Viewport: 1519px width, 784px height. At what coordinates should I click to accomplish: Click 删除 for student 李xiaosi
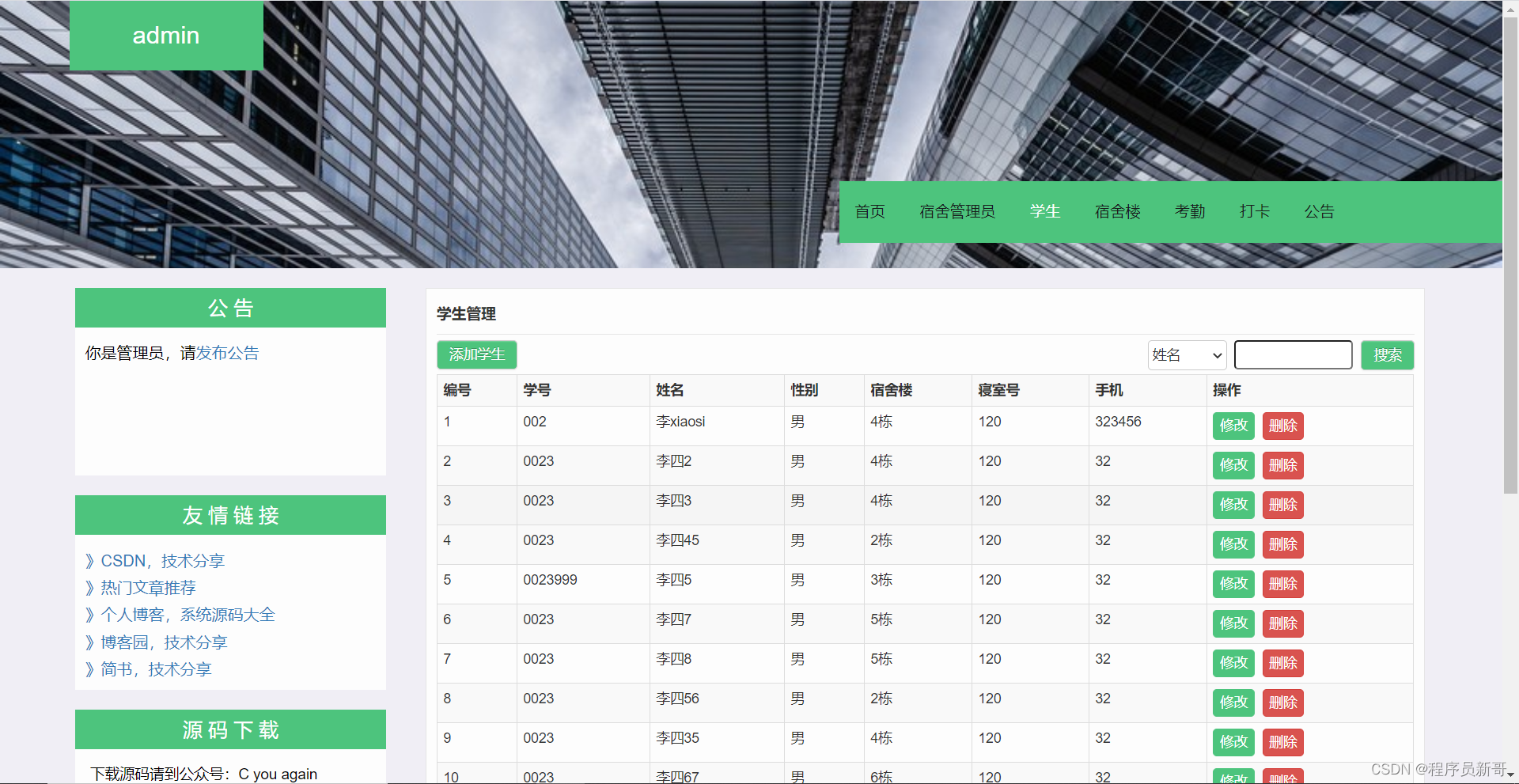coord(1283,426)
